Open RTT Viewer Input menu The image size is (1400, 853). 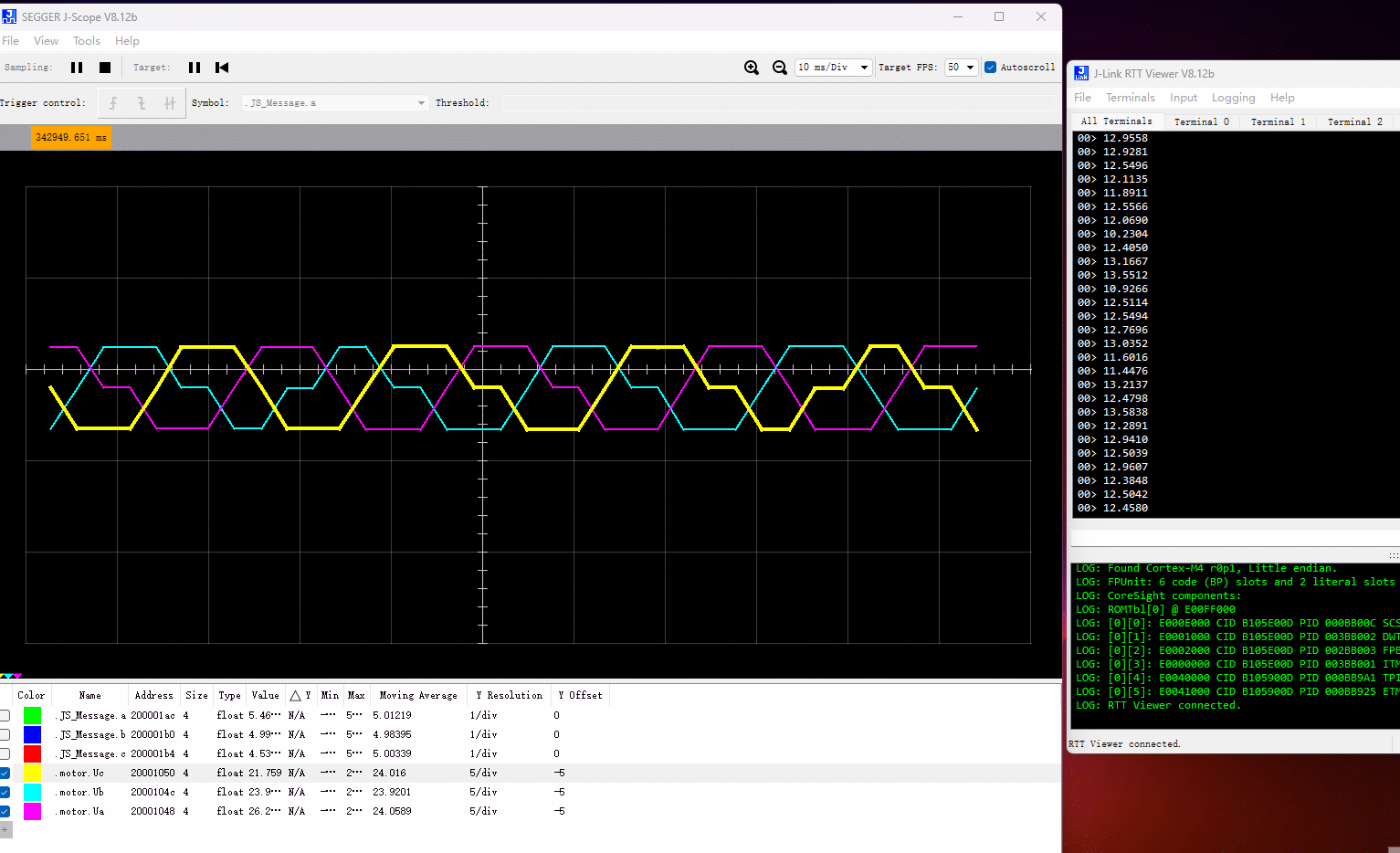[x=1184, y=98]
